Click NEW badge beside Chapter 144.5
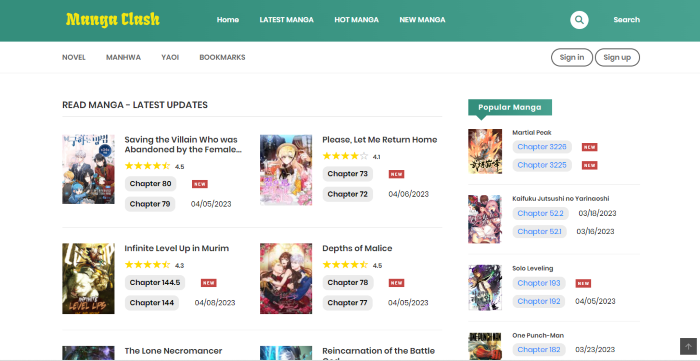This screenshot has width=700, height=361. 208,283
